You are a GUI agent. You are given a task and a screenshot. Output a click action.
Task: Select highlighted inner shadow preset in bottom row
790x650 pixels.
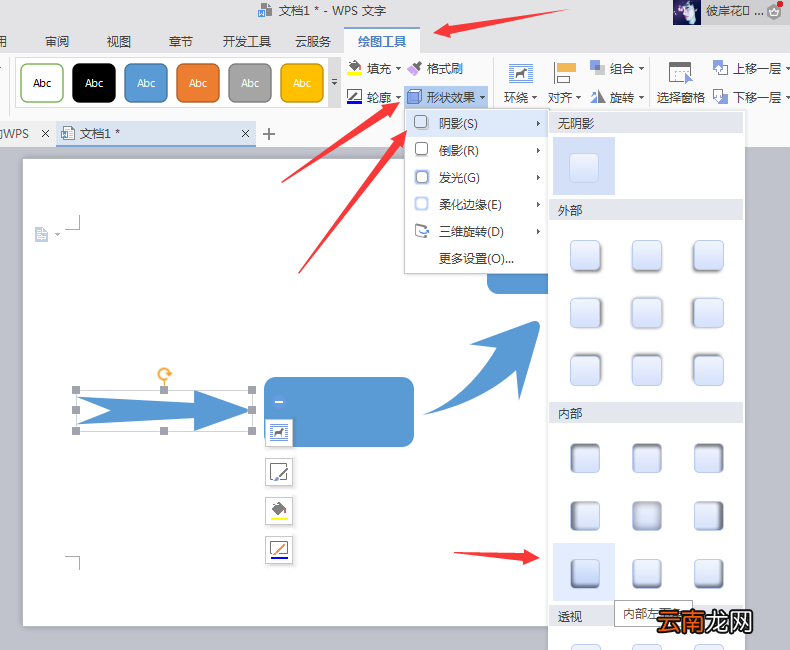584,573
